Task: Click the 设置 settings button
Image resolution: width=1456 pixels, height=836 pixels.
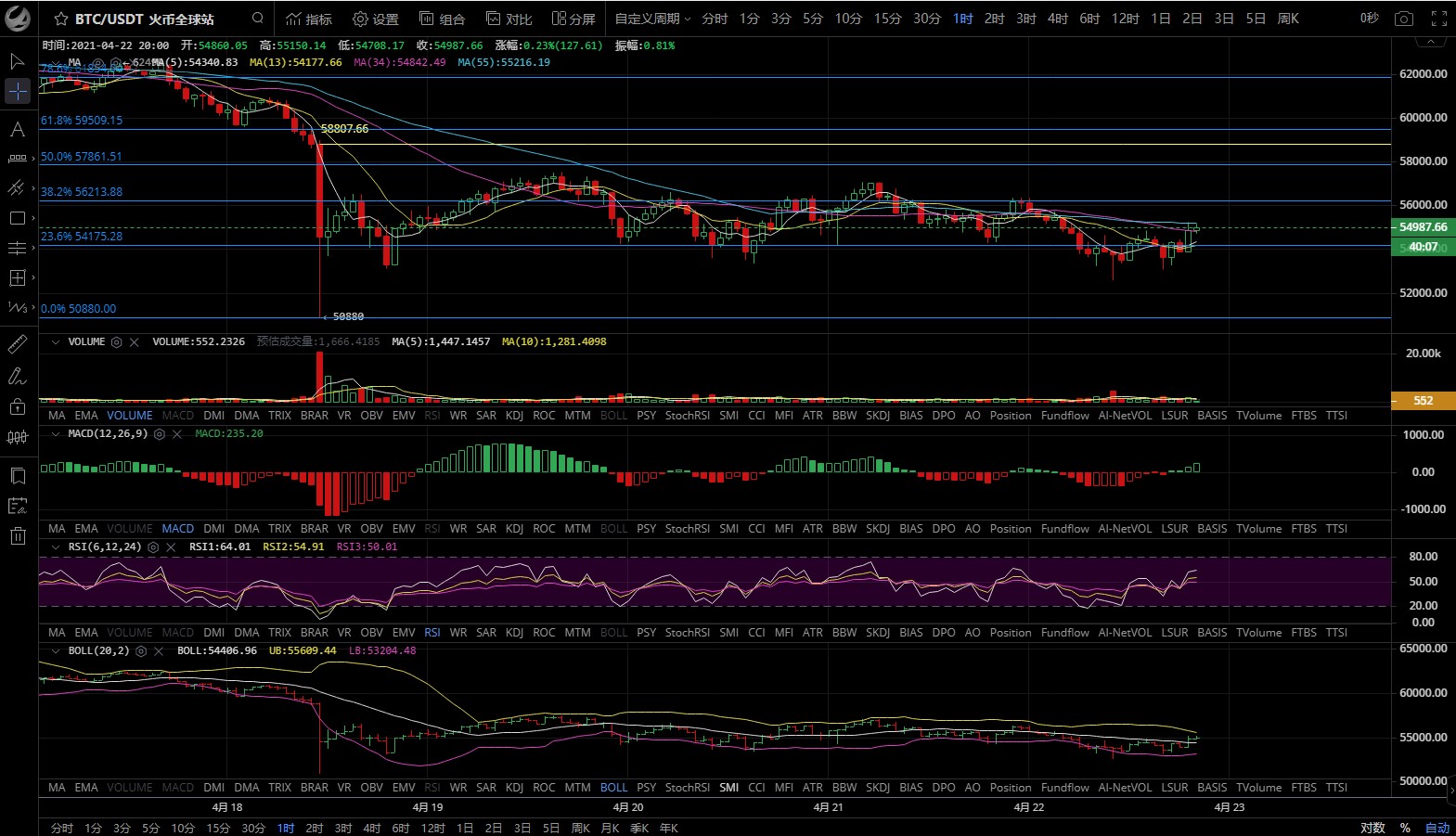Action: 376,19
